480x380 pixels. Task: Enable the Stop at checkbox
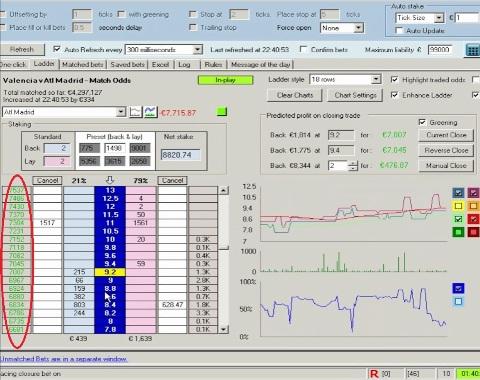(x=193, y=14)
